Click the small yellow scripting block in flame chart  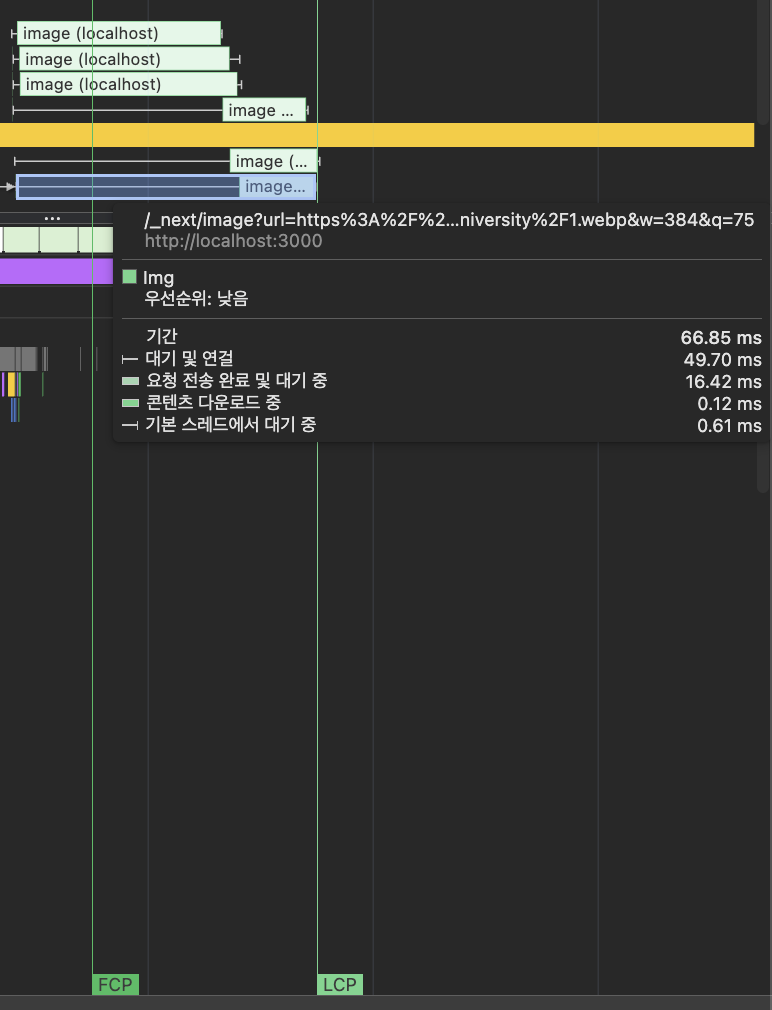[x=11, y=384]
